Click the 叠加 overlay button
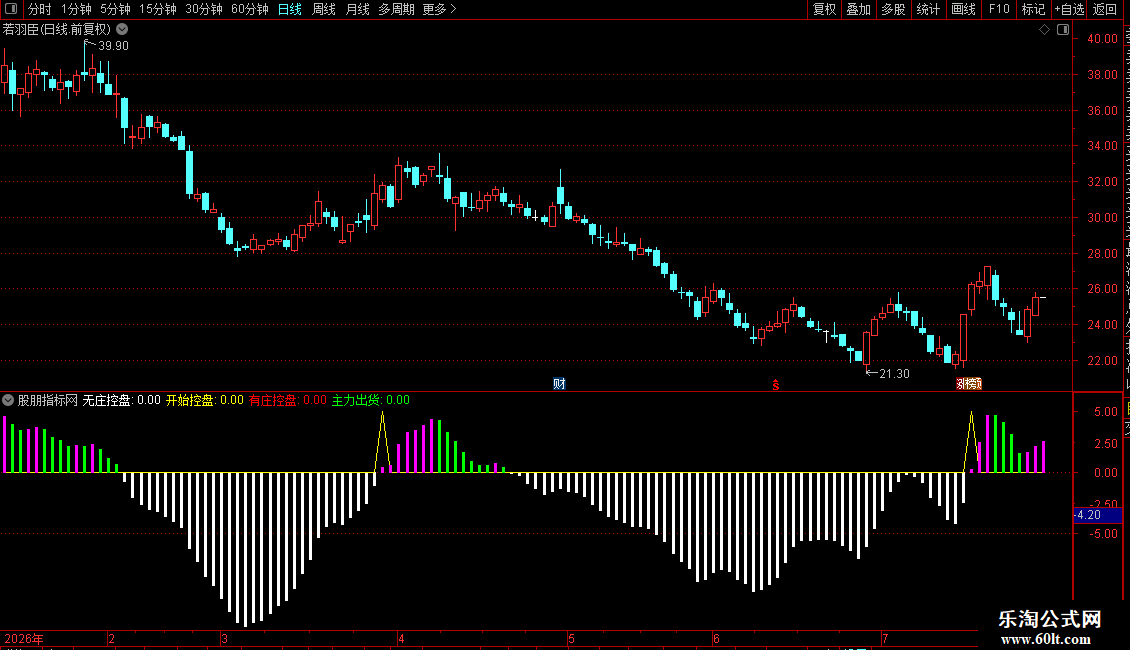 [x=858, y=9]
